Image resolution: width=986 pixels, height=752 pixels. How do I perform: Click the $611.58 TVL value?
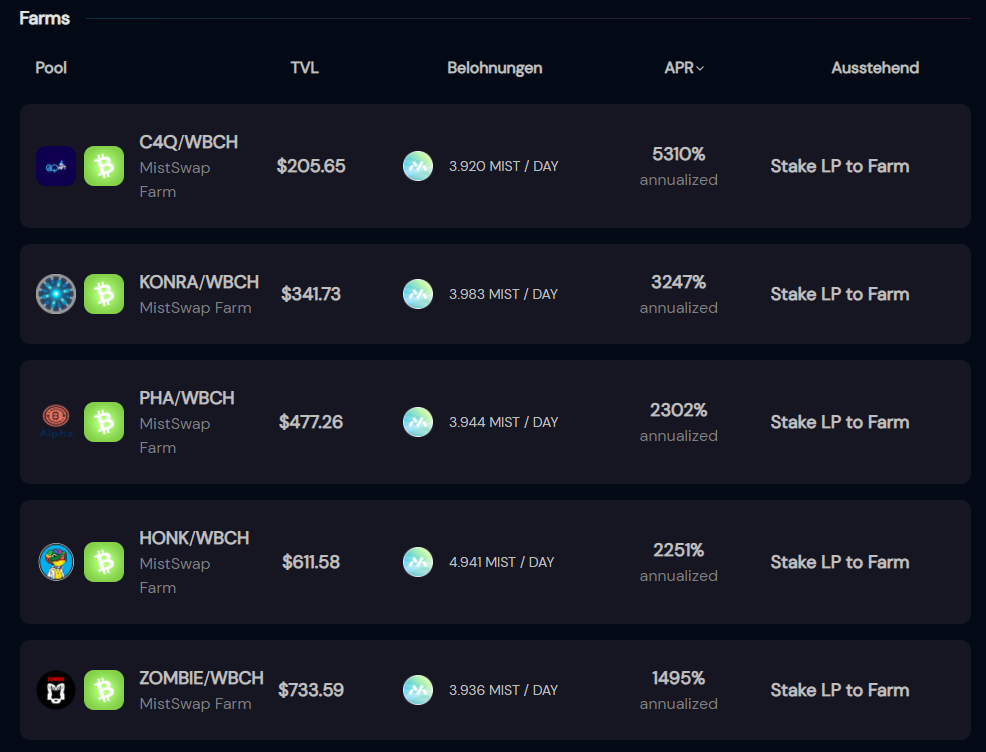[x=311, y=562]
